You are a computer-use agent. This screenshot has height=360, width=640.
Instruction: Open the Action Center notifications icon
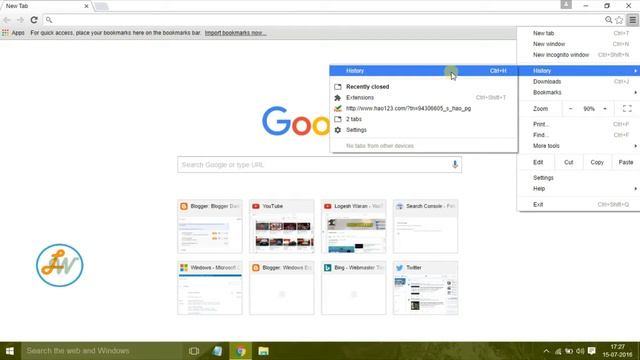coord(591,351)
